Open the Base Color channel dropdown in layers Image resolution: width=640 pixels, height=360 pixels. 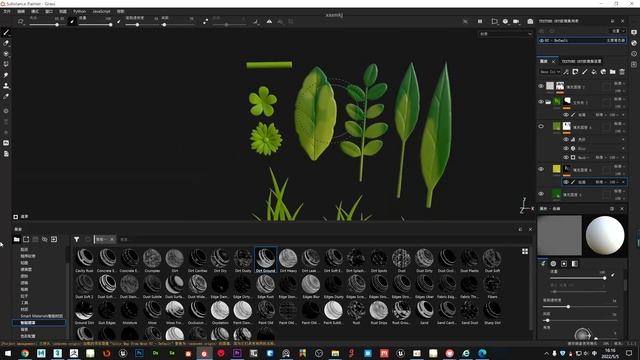pyautogui.click(x=550, y=72)
